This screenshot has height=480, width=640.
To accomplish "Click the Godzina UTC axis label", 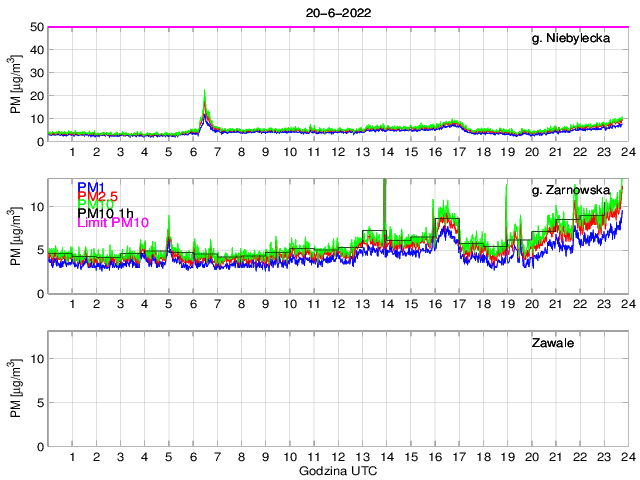I will (x=335, y=470).
